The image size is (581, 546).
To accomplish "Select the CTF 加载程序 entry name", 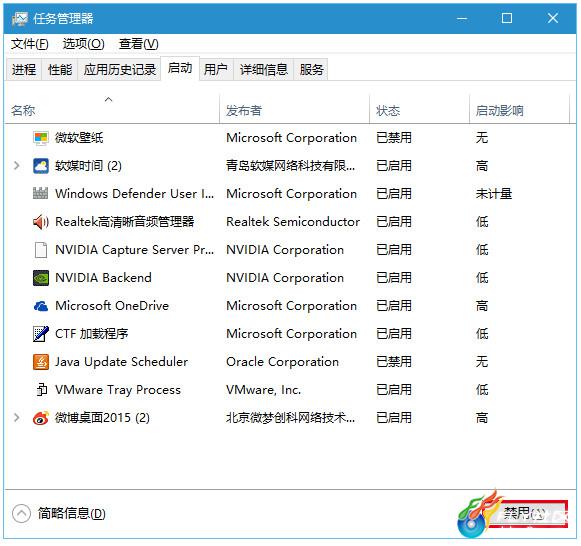I will 92,334.
